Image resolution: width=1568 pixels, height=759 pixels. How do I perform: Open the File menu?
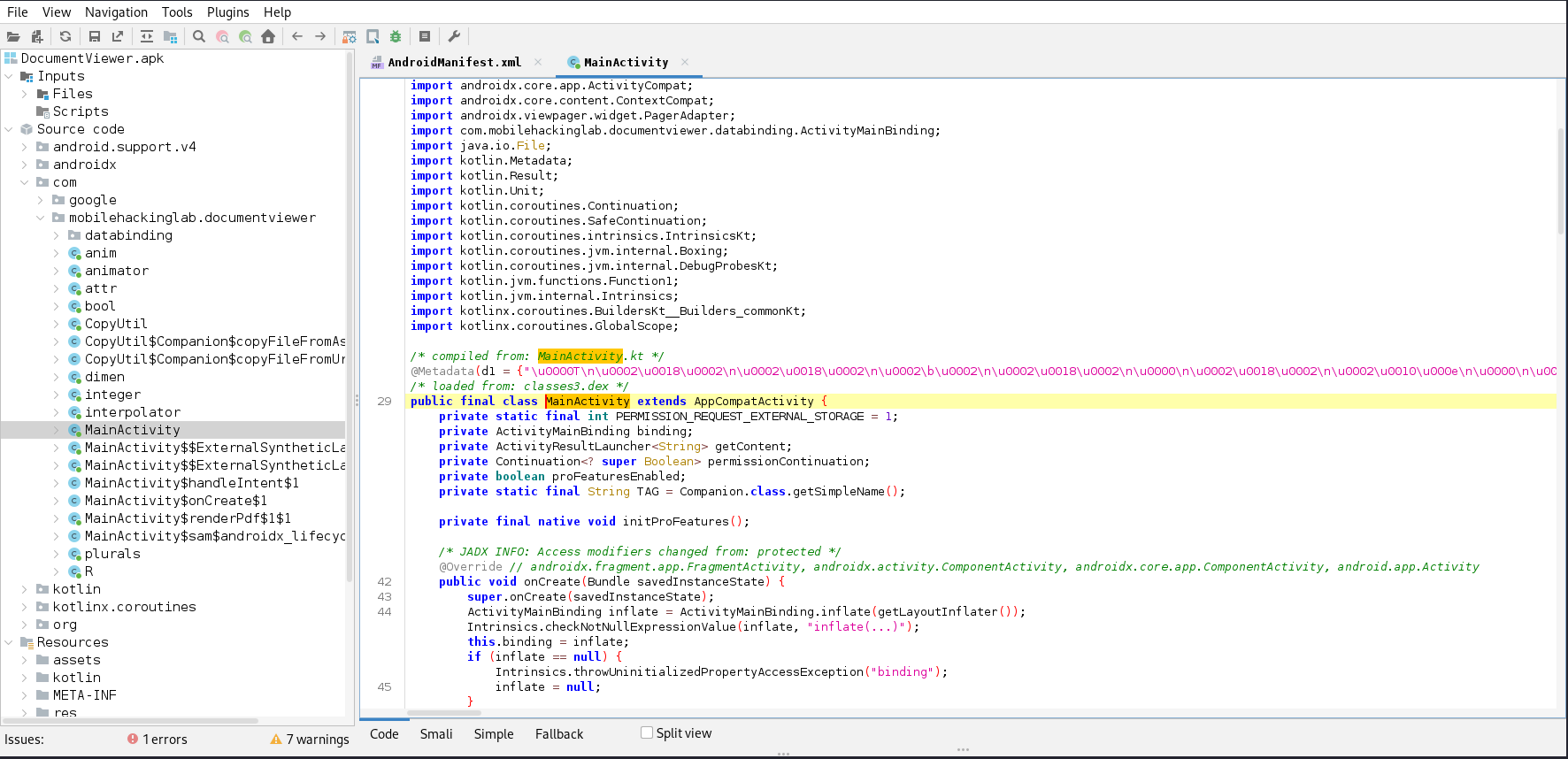[18, 12]
